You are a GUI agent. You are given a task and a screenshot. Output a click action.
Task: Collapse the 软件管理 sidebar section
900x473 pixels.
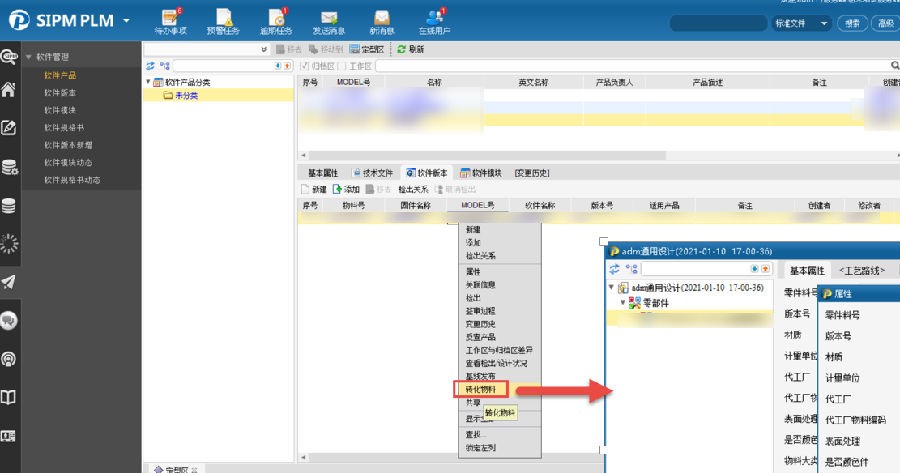[29, 57]
